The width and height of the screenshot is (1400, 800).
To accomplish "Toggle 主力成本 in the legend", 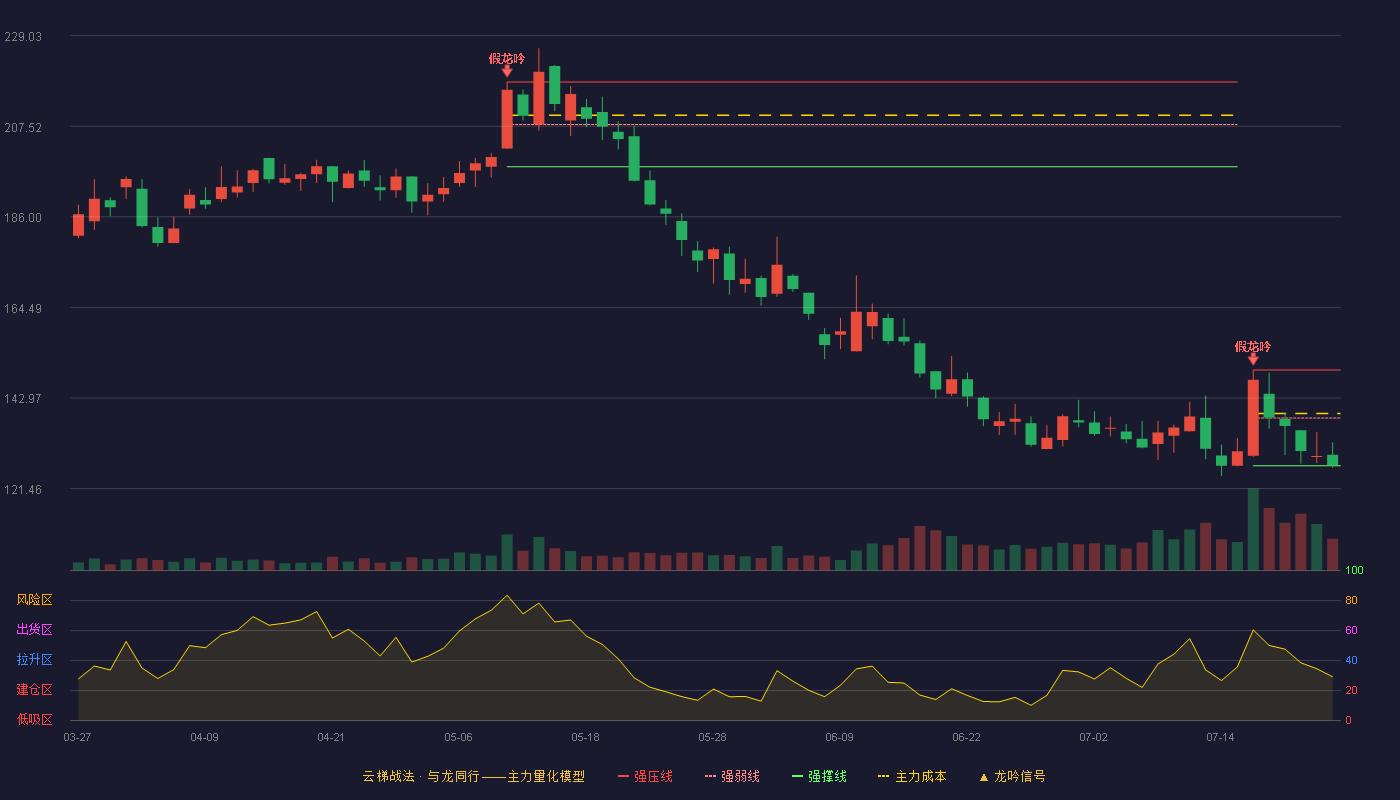I will 912,776.
